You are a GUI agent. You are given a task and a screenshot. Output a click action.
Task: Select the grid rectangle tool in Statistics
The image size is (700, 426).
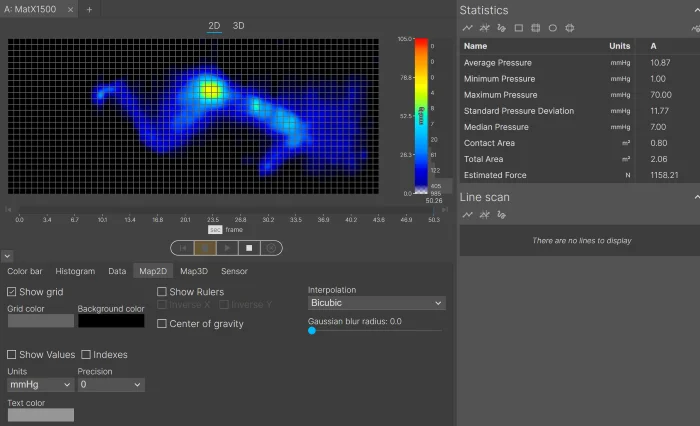536,28
